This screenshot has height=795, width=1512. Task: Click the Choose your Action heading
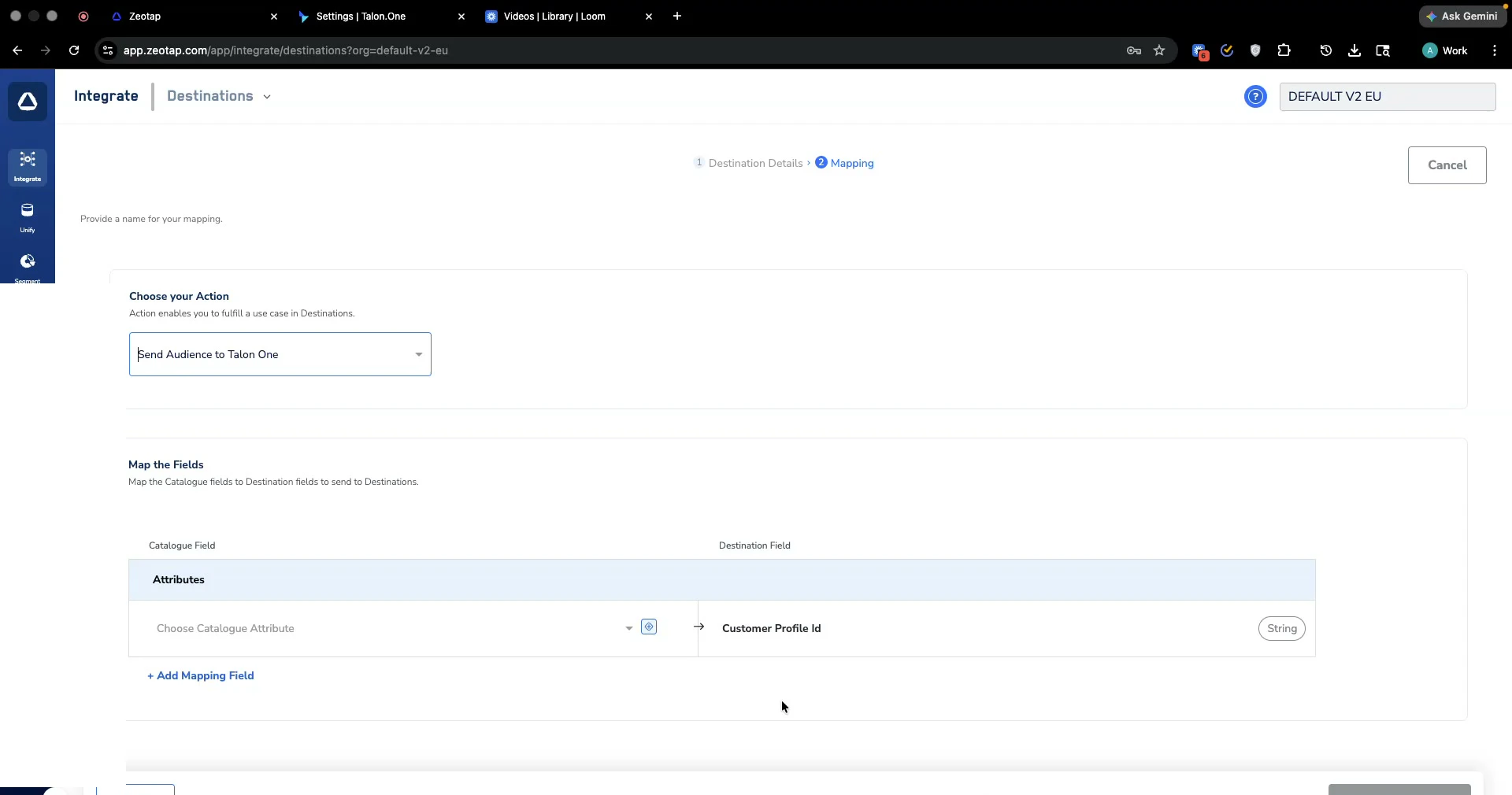click(x=179, y=296)
